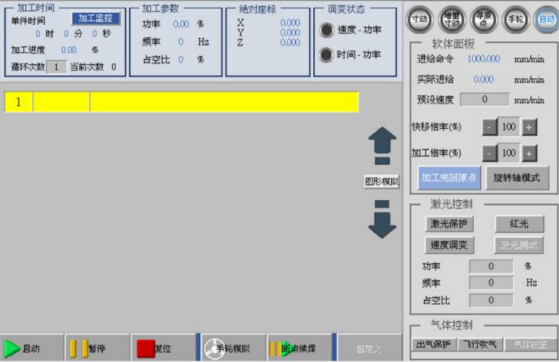Select the 速度-功率 radio indicator

(x=326, y=30)
